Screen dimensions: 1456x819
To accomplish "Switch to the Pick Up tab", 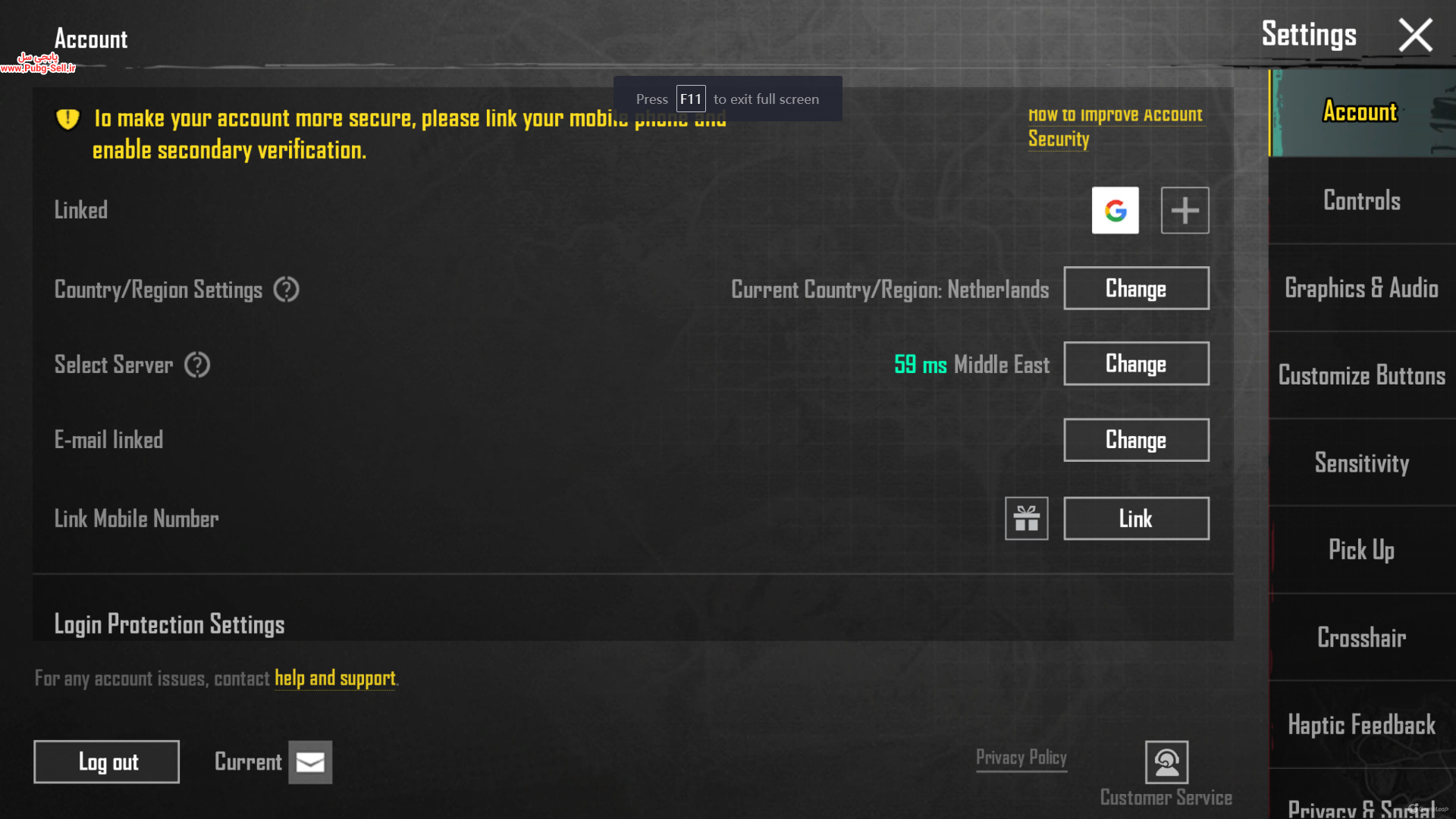I will coord(1362,550).
